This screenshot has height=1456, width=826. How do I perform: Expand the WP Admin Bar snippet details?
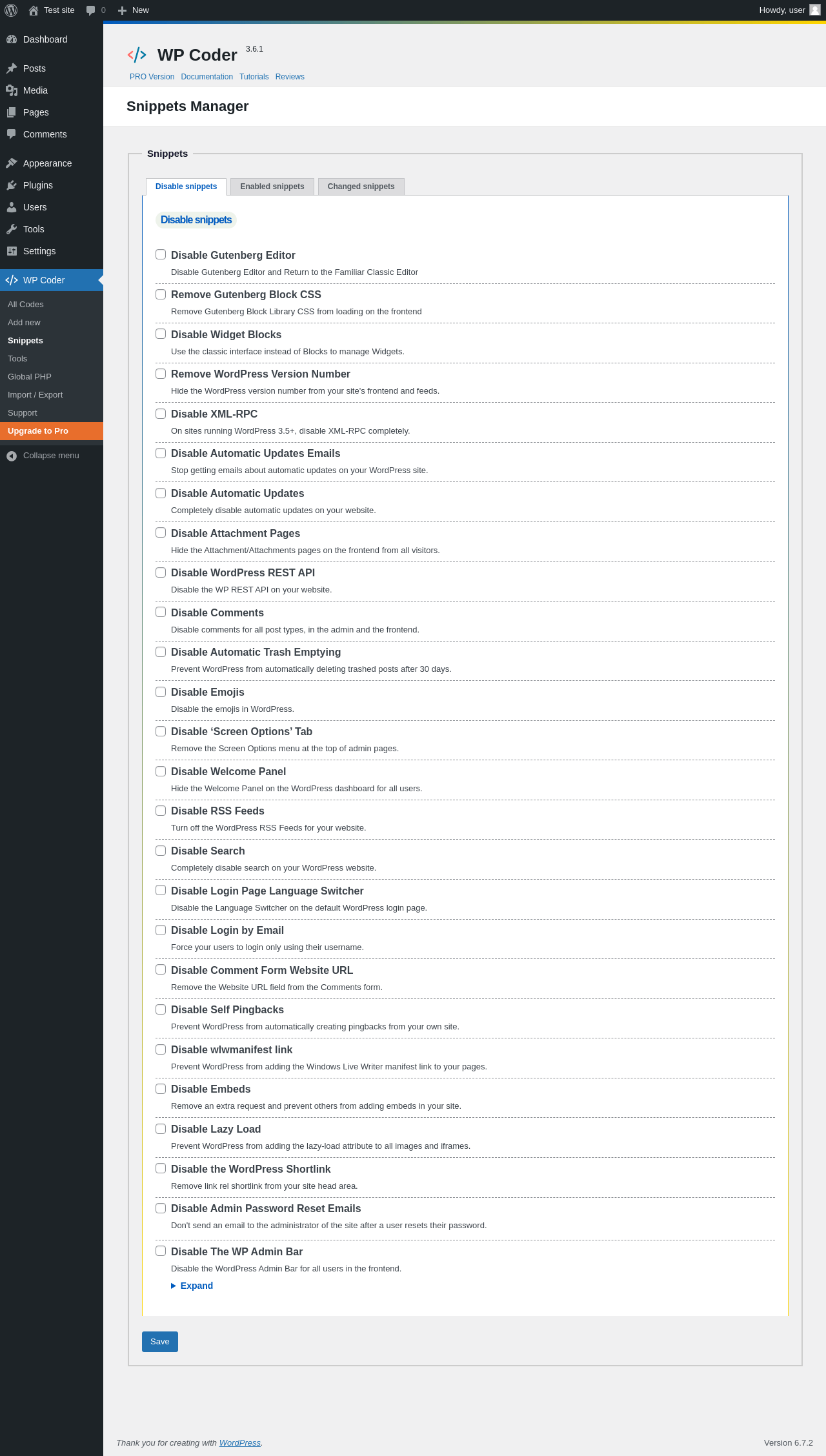pyautogui.click(x=192, y=1286)
